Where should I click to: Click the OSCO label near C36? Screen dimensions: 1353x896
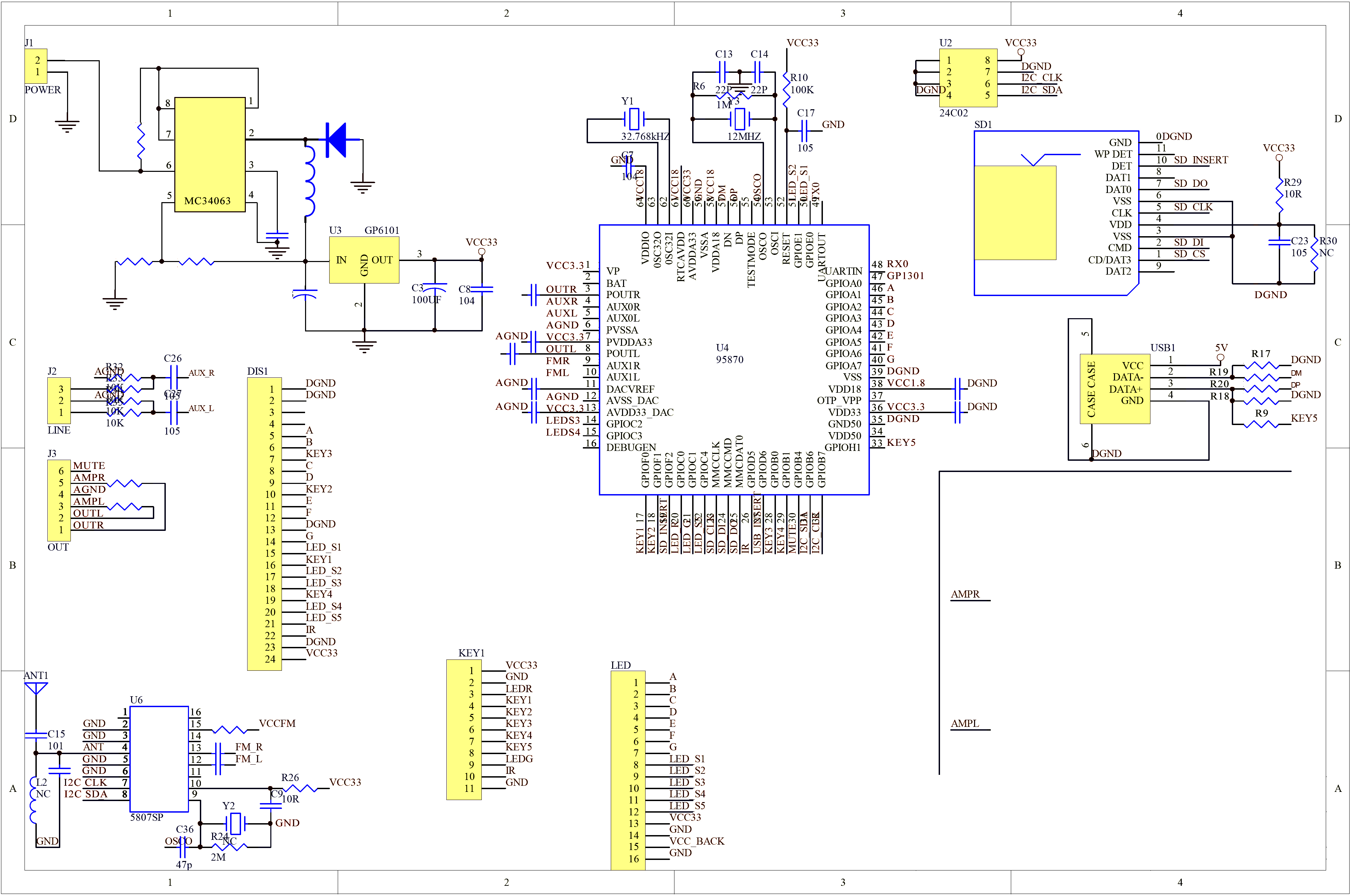178,841
